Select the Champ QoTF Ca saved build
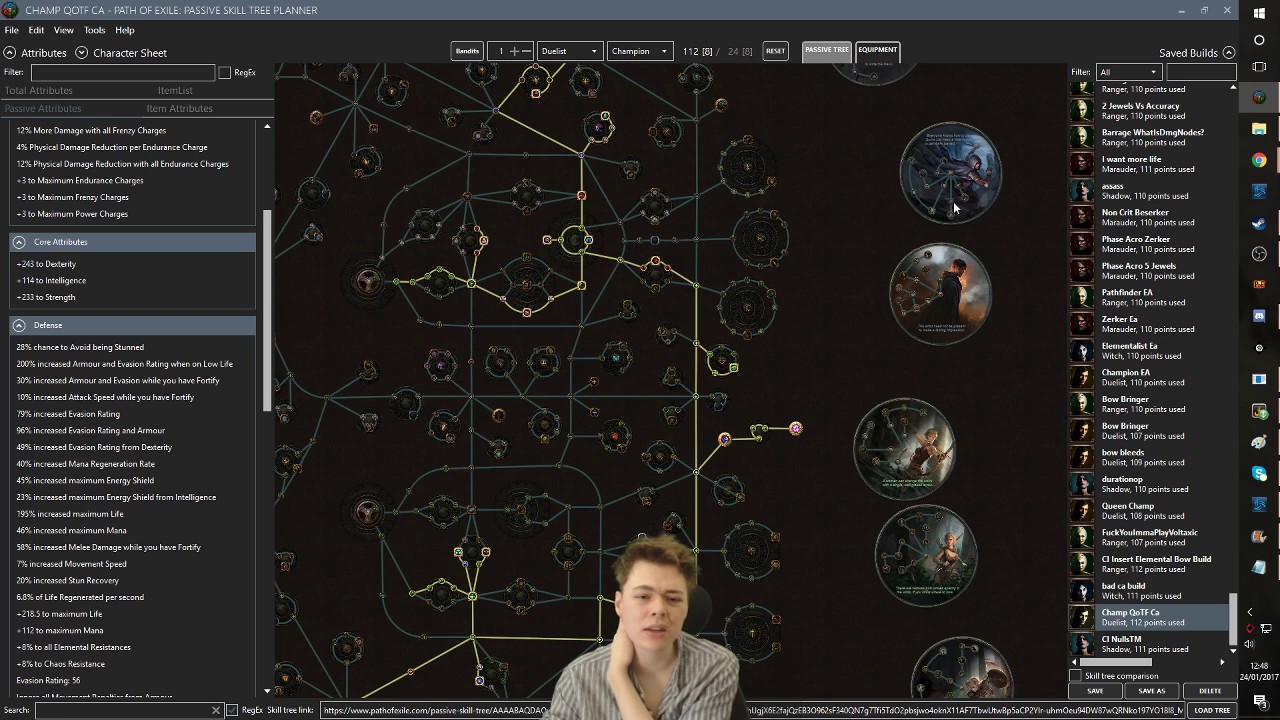The width and height of the screenshot is (1280, 720). pyautogui.click(x=1148, y=617)
